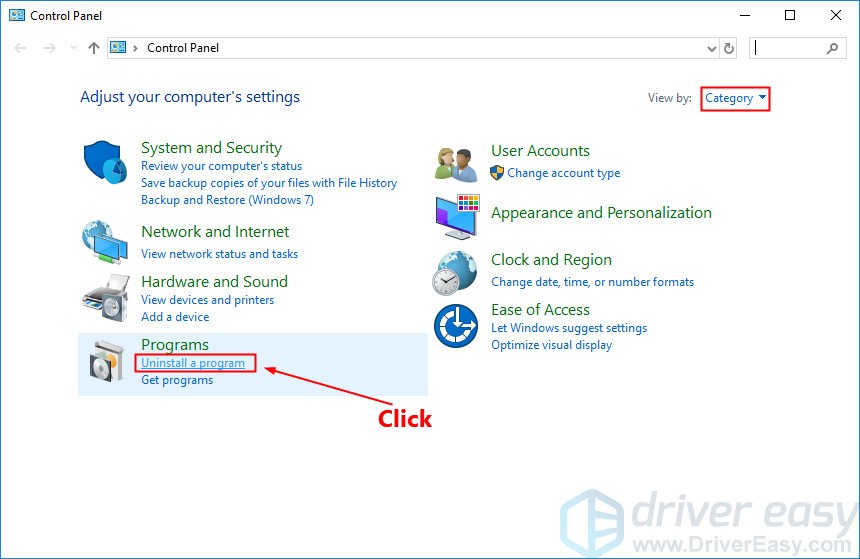Open the Network and Internet globe icon
This screenshot has height=559, width=860.
105,241
